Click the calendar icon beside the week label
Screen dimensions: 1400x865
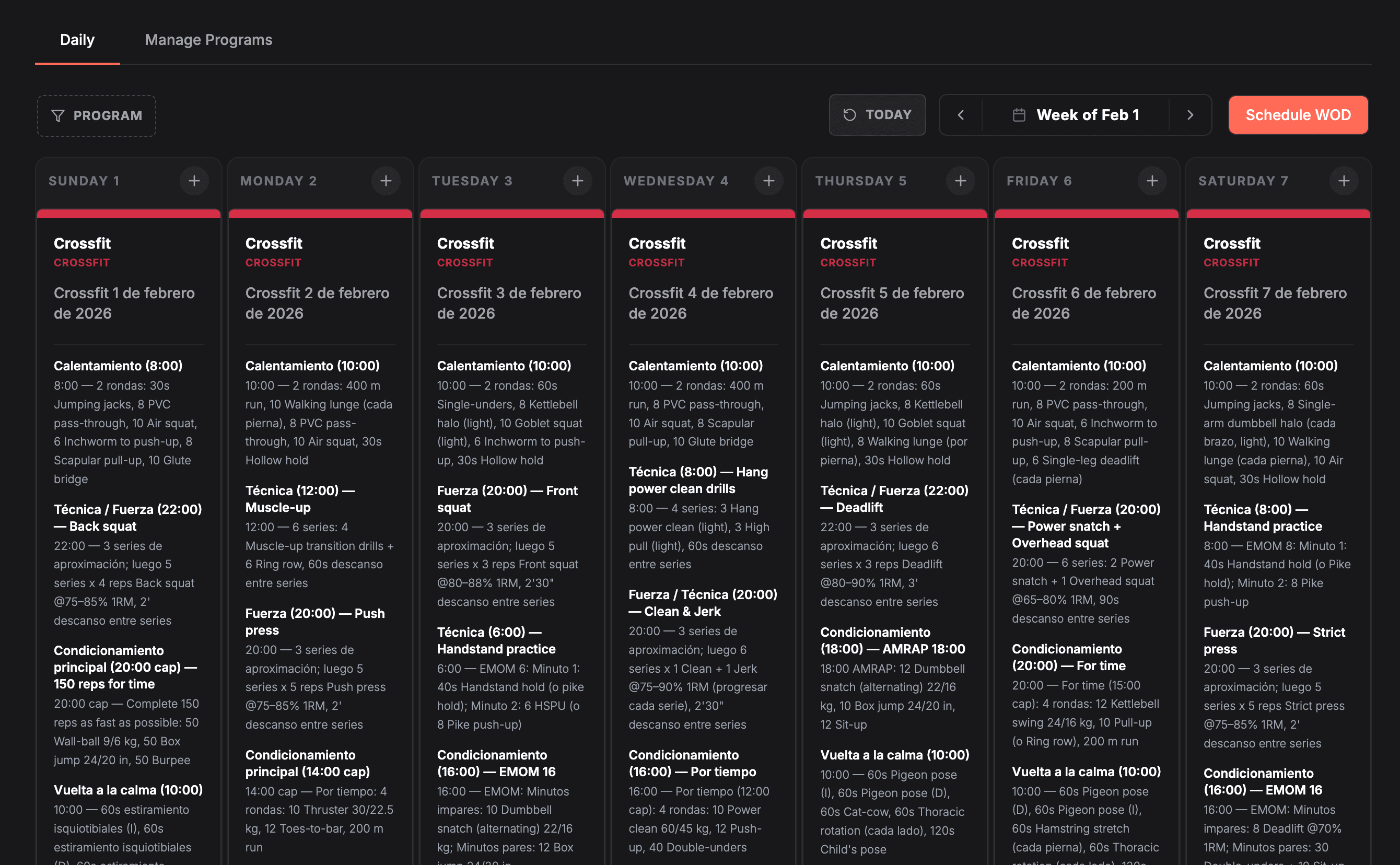coord(1018,115)
